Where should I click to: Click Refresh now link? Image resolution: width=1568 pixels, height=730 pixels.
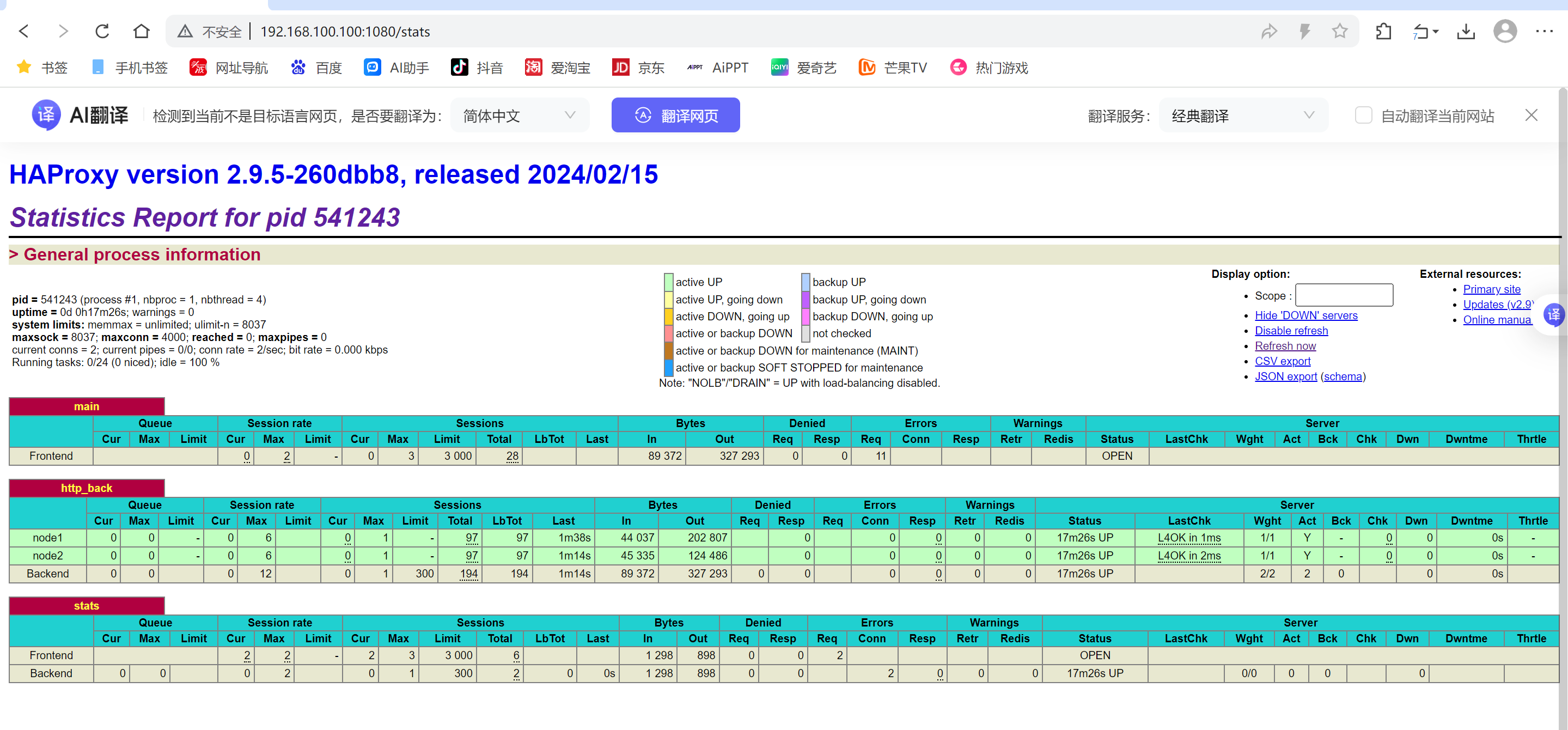pos(1285,346)
